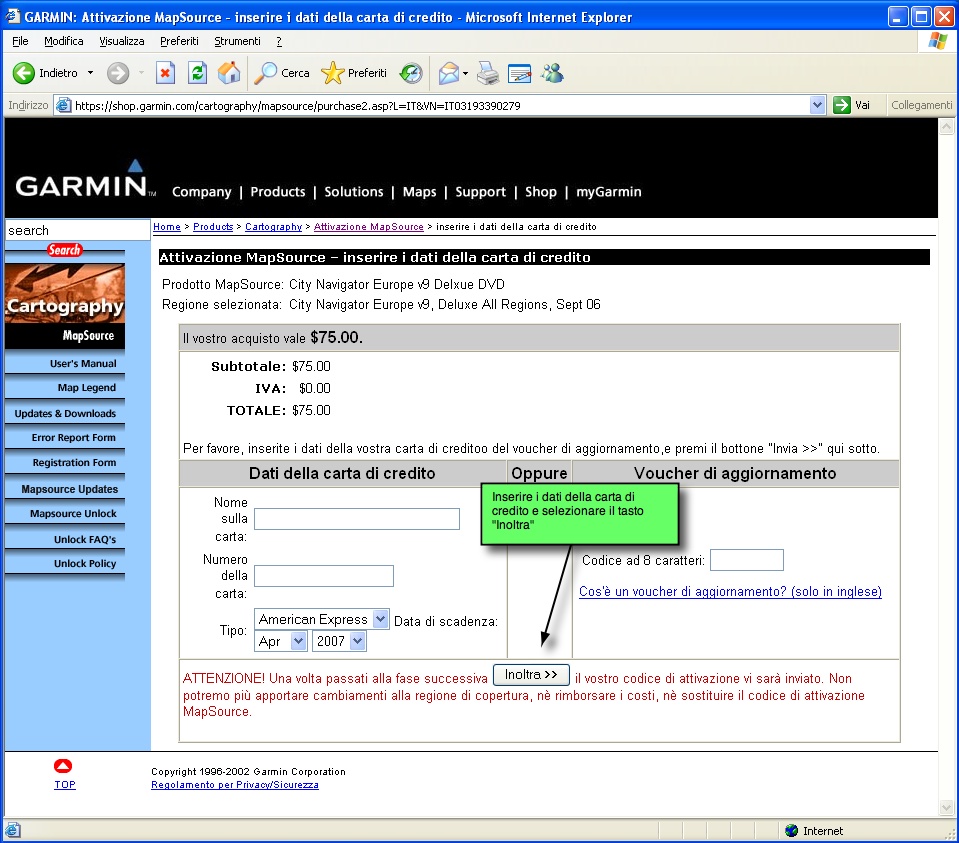
Task: Click the Print toolbar icon
Action: click(x=487, y=73)
